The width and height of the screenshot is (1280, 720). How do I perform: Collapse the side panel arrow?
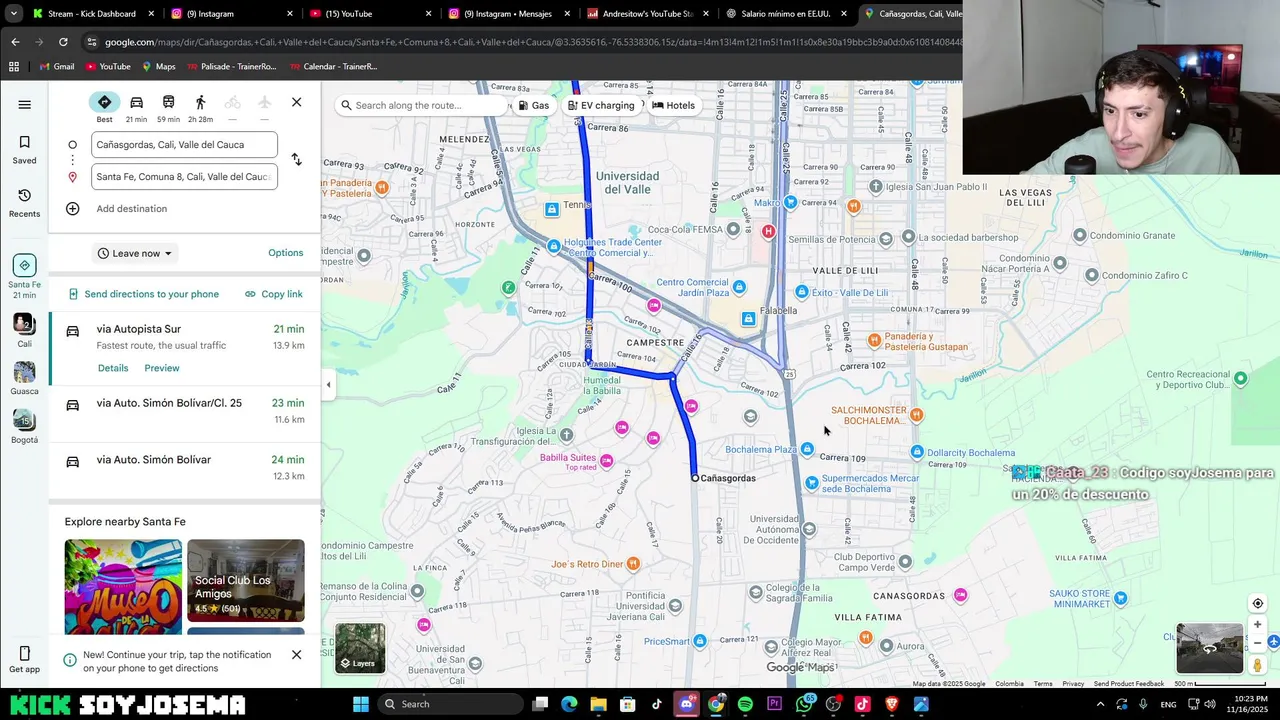coord(328,384)
